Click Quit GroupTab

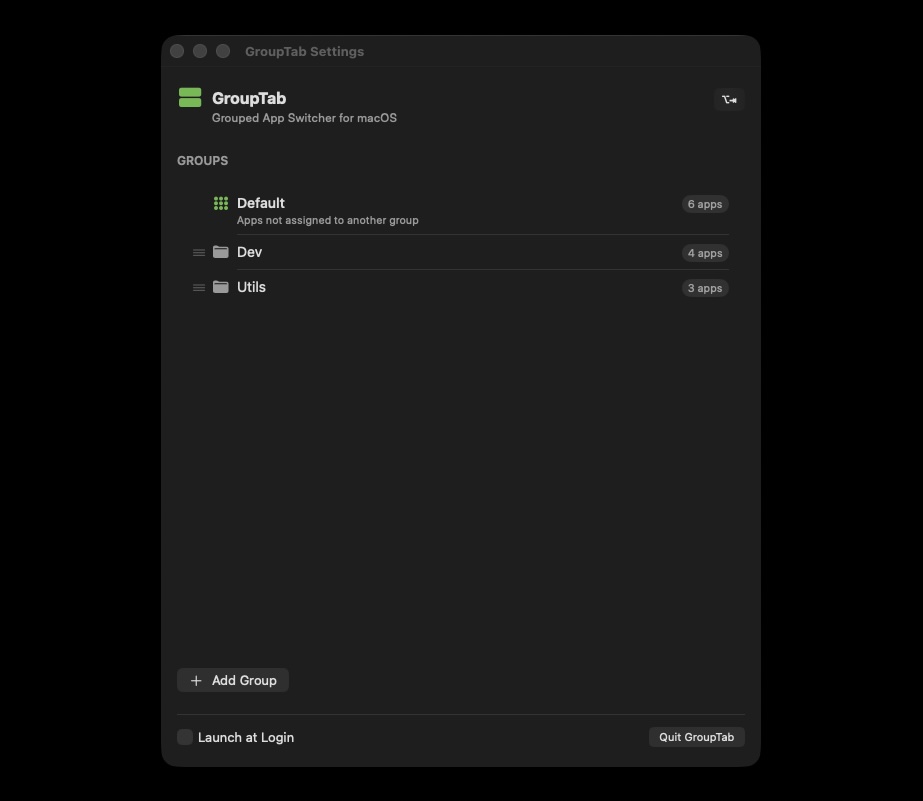point(696,736)
